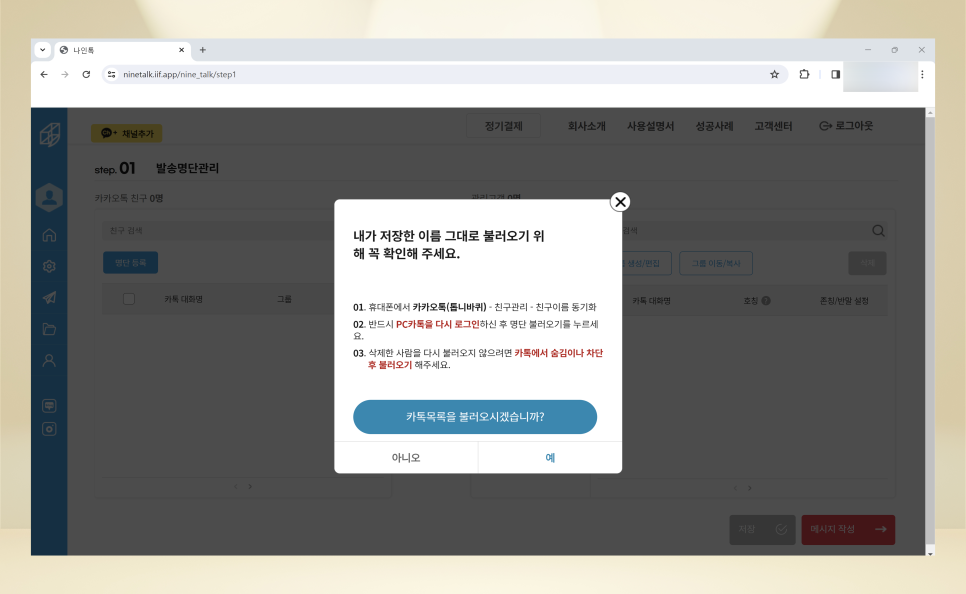Click browser back arrow
Viewport: 966px width, 594px height.
[x=44, y=75]
